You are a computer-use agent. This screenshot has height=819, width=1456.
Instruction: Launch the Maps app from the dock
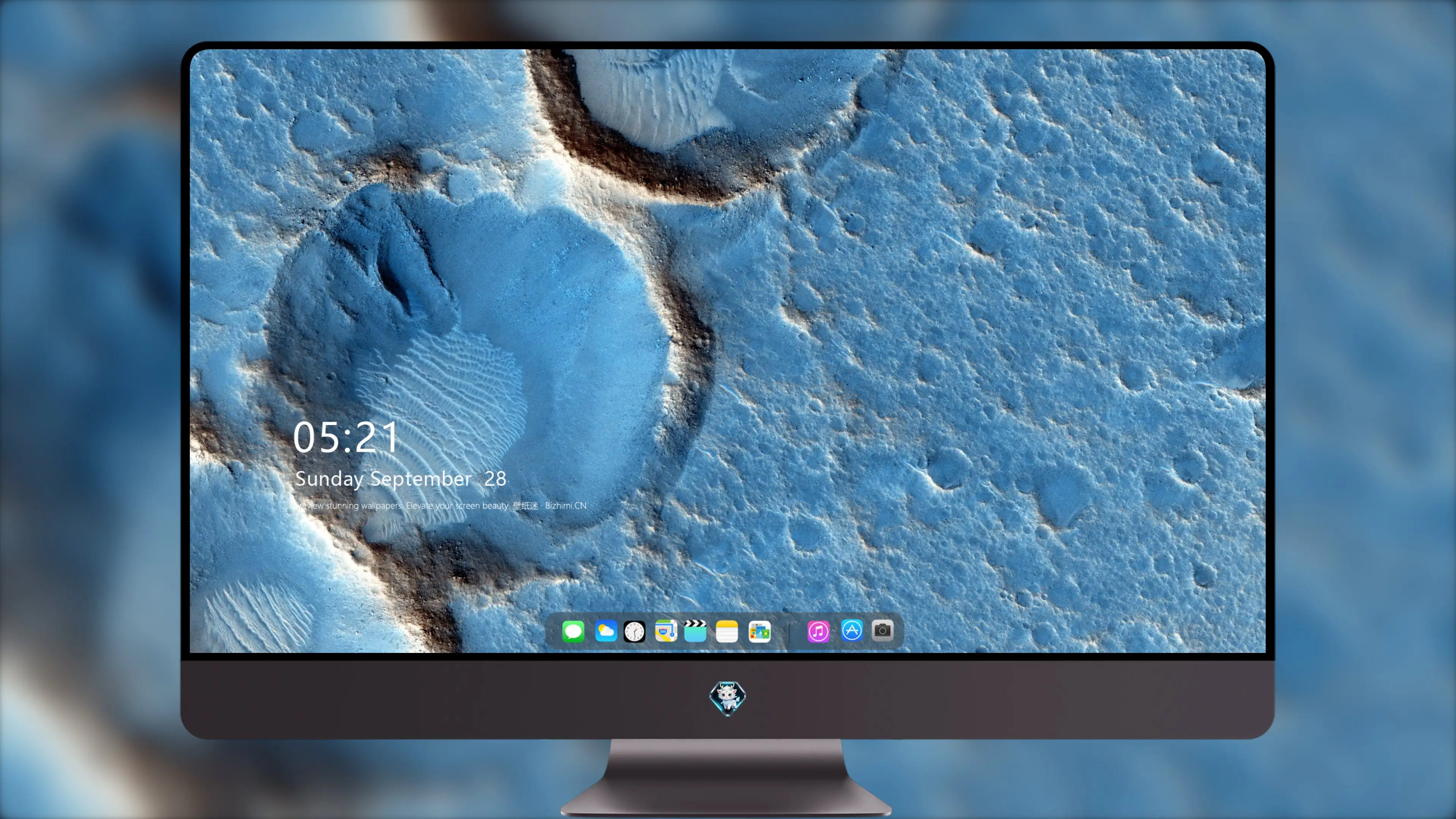666,631
